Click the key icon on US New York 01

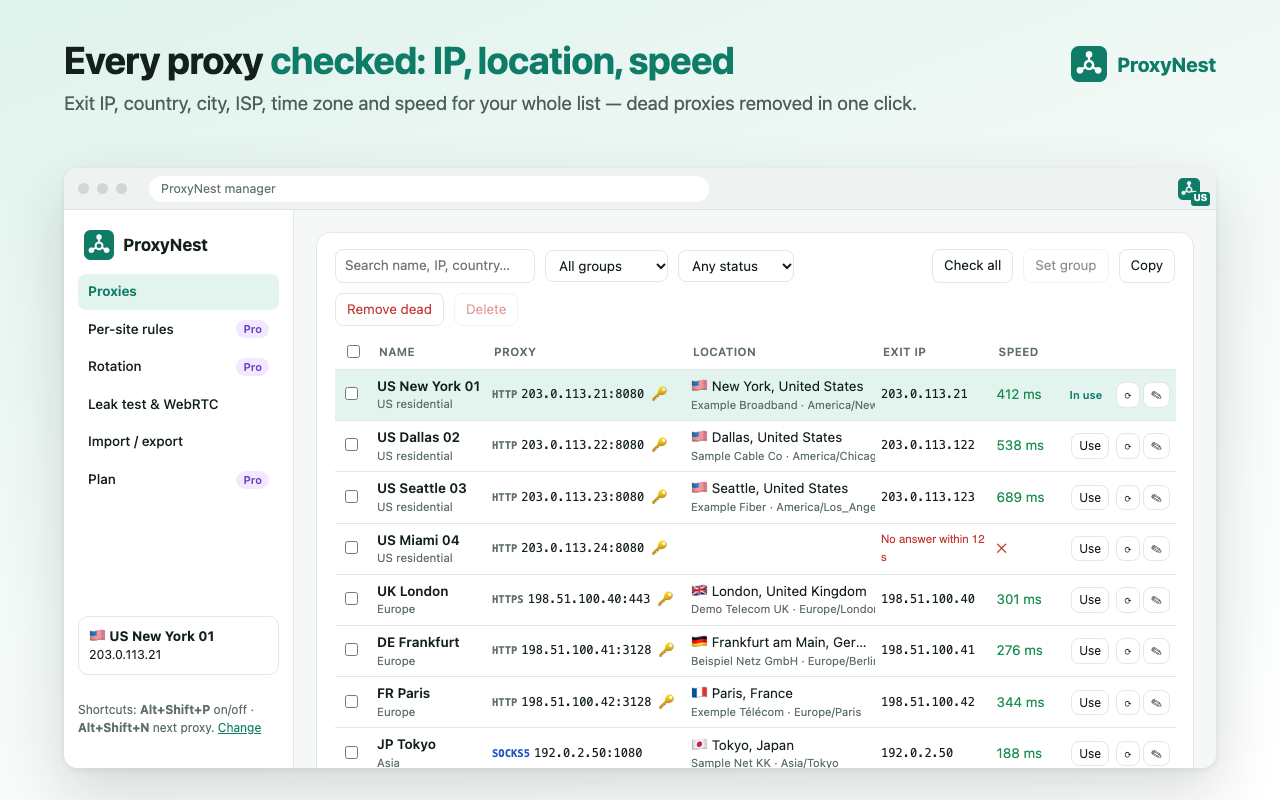(659, 394)
